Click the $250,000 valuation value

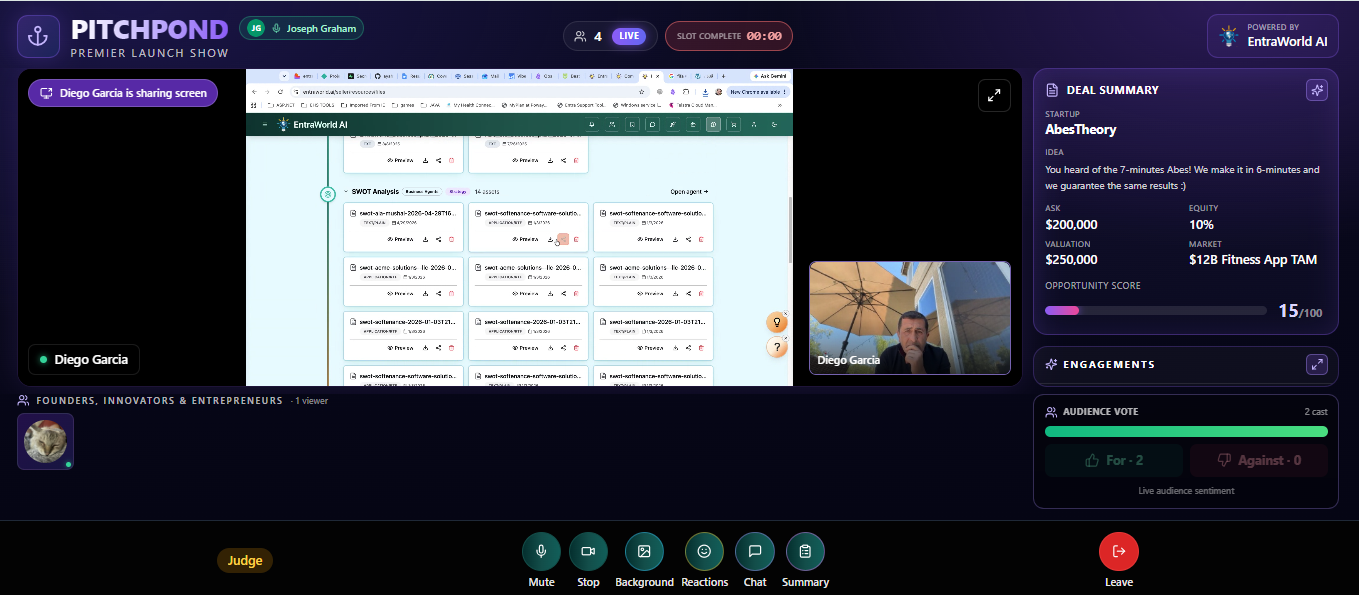pos(1071,260)
